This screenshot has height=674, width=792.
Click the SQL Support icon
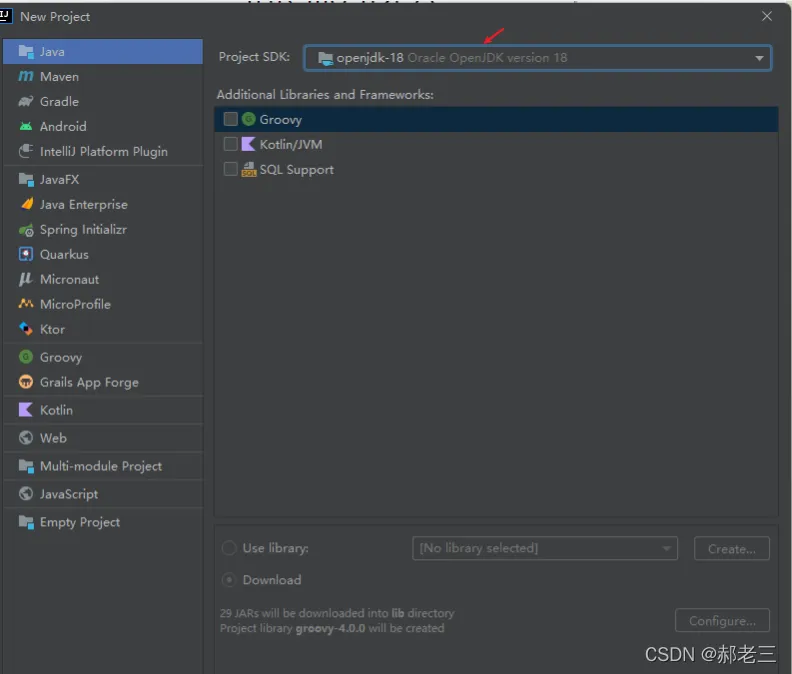[x=249, y=169]
